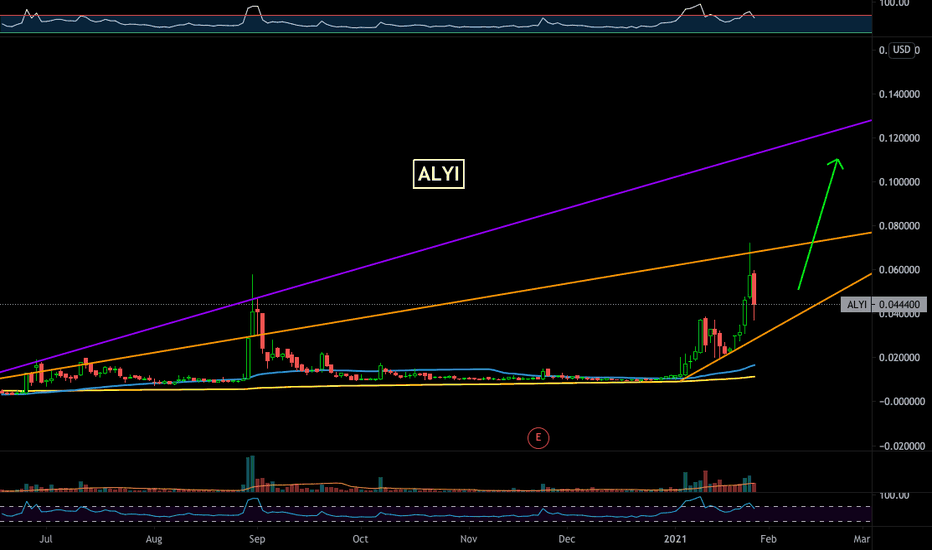The width and height of the screenshot is (932, 550).
Task: Click the Oct date axis label
Action: 360,539
